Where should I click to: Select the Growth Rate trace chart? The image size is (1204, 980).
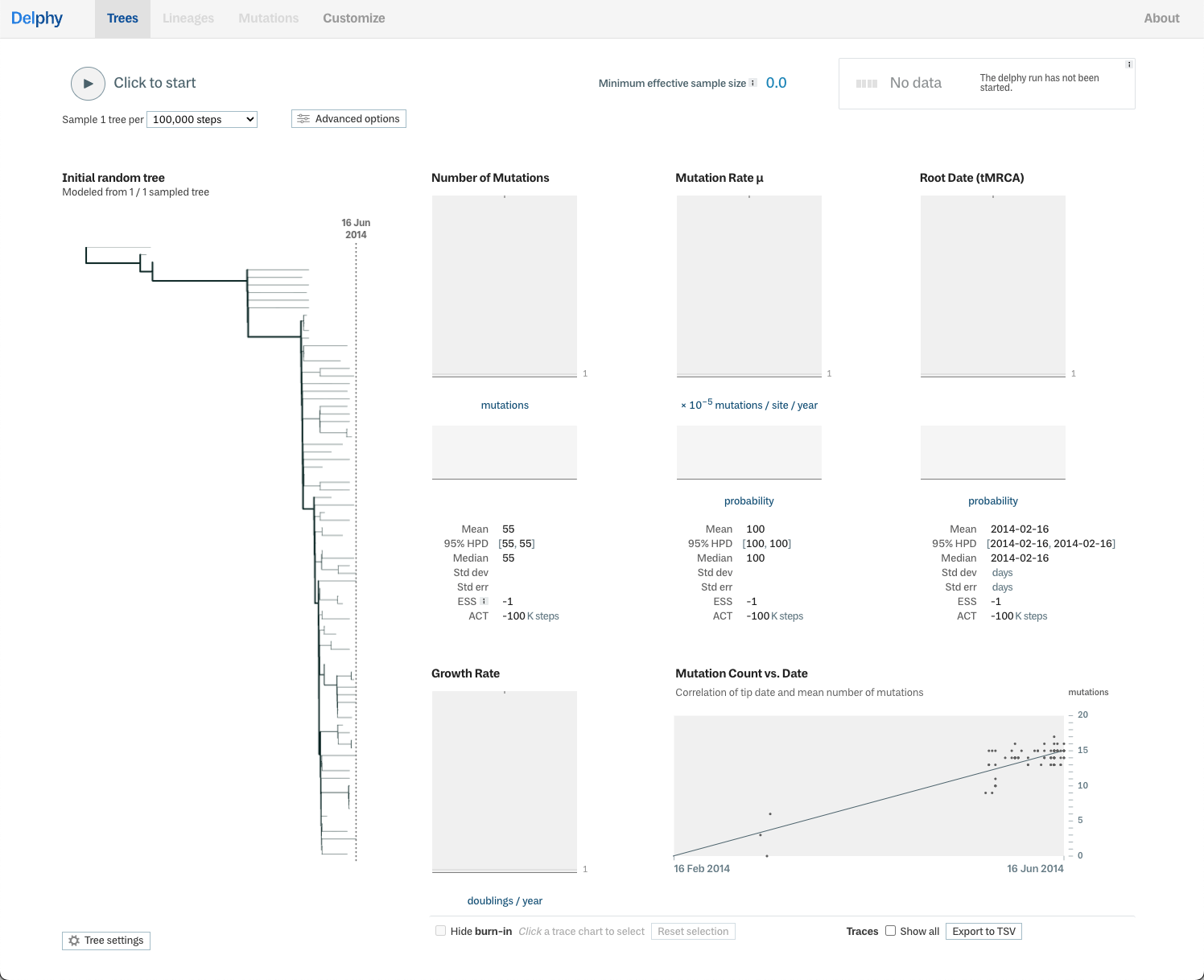(x=505, y=782)
